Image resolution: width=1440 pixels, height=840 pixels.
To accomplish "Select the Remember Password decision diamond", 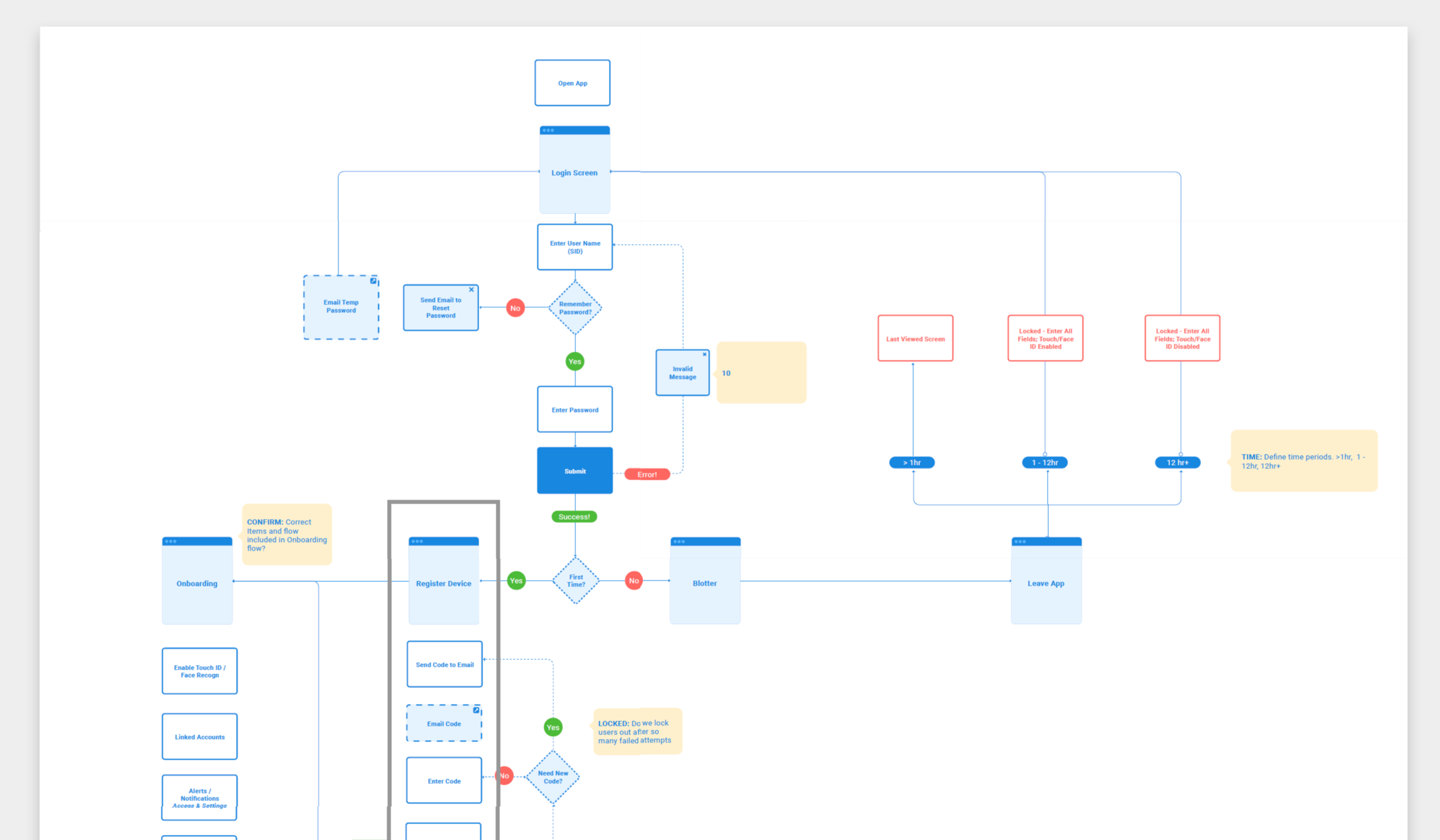I will coord(575,308).
